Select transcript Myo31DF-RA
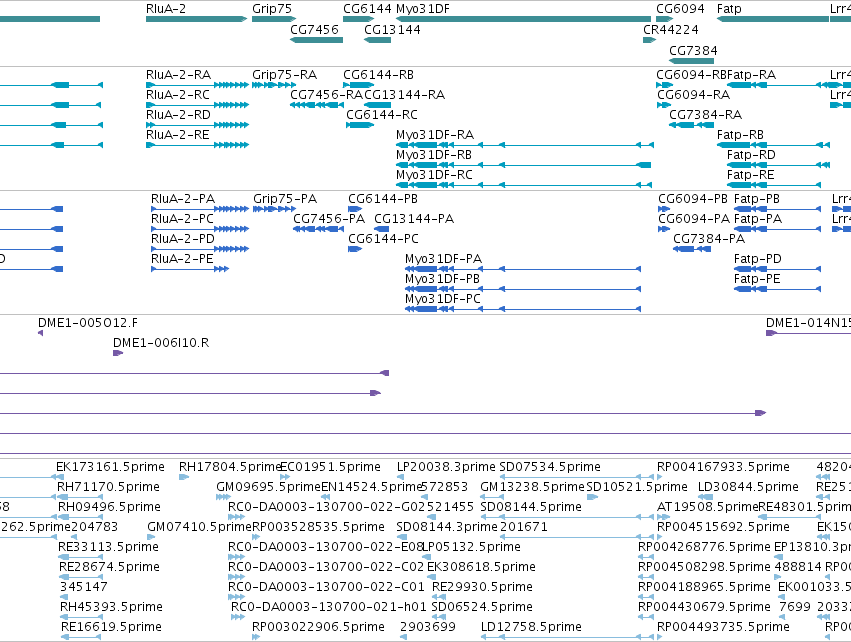The height and width of the screenshot is (642, 851). (525, 145)
